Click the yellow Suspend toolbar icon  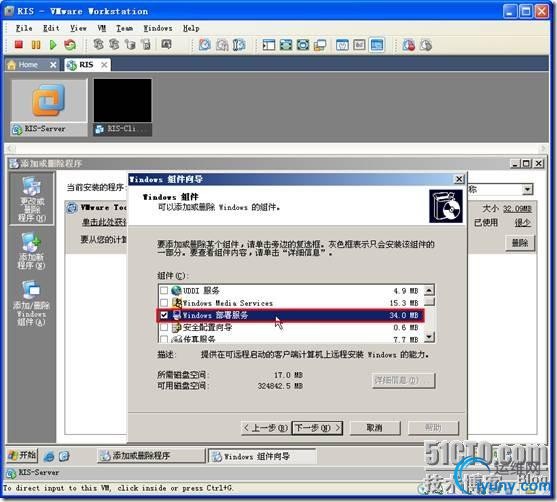tap(36, 45)
